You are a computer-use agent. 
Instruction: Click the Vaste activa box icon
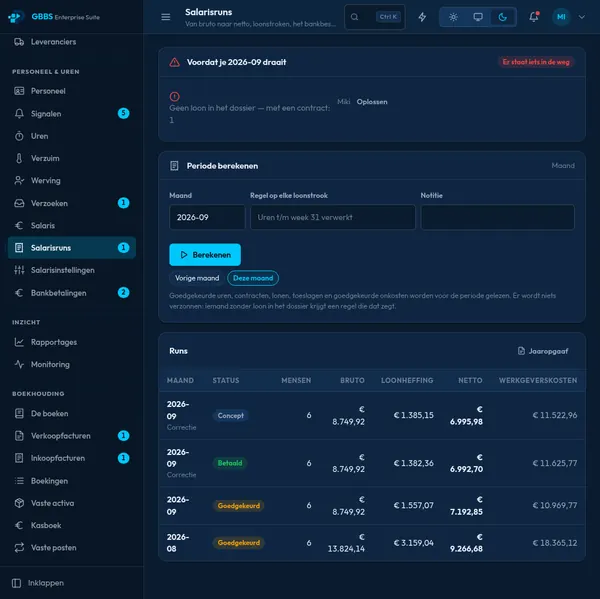point(19,503)
